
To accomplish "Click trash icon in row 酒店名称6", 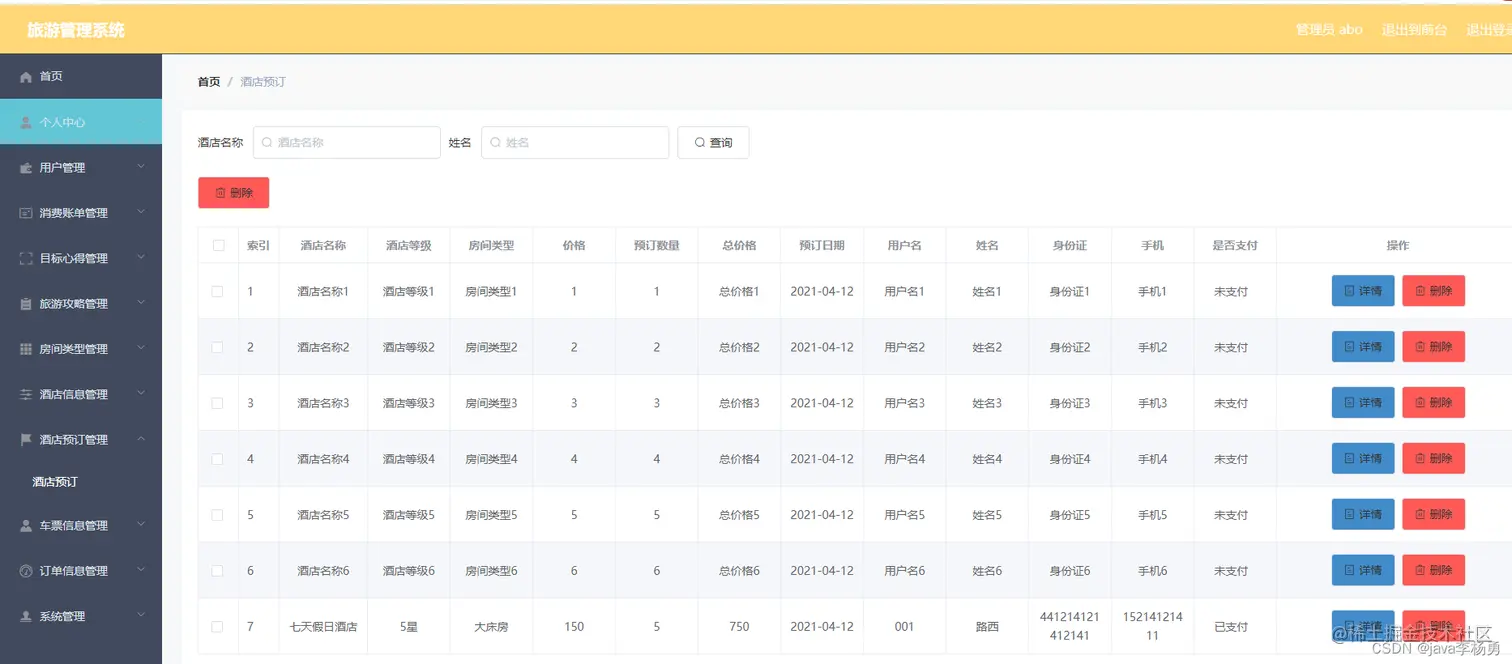I will coord(1420,571).
